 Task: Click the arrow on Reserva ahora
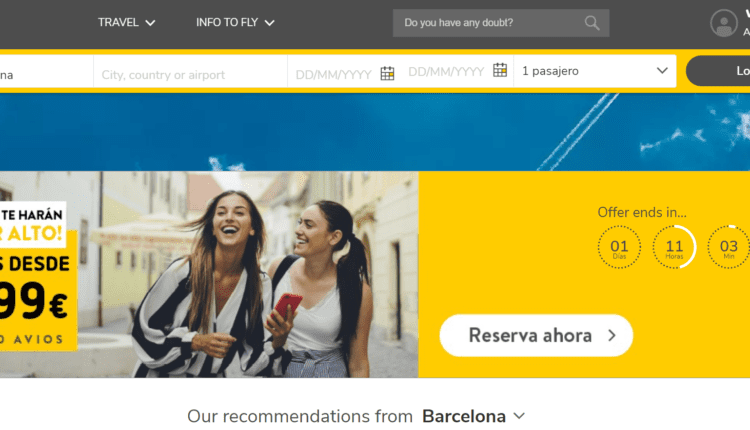(612, 335)
